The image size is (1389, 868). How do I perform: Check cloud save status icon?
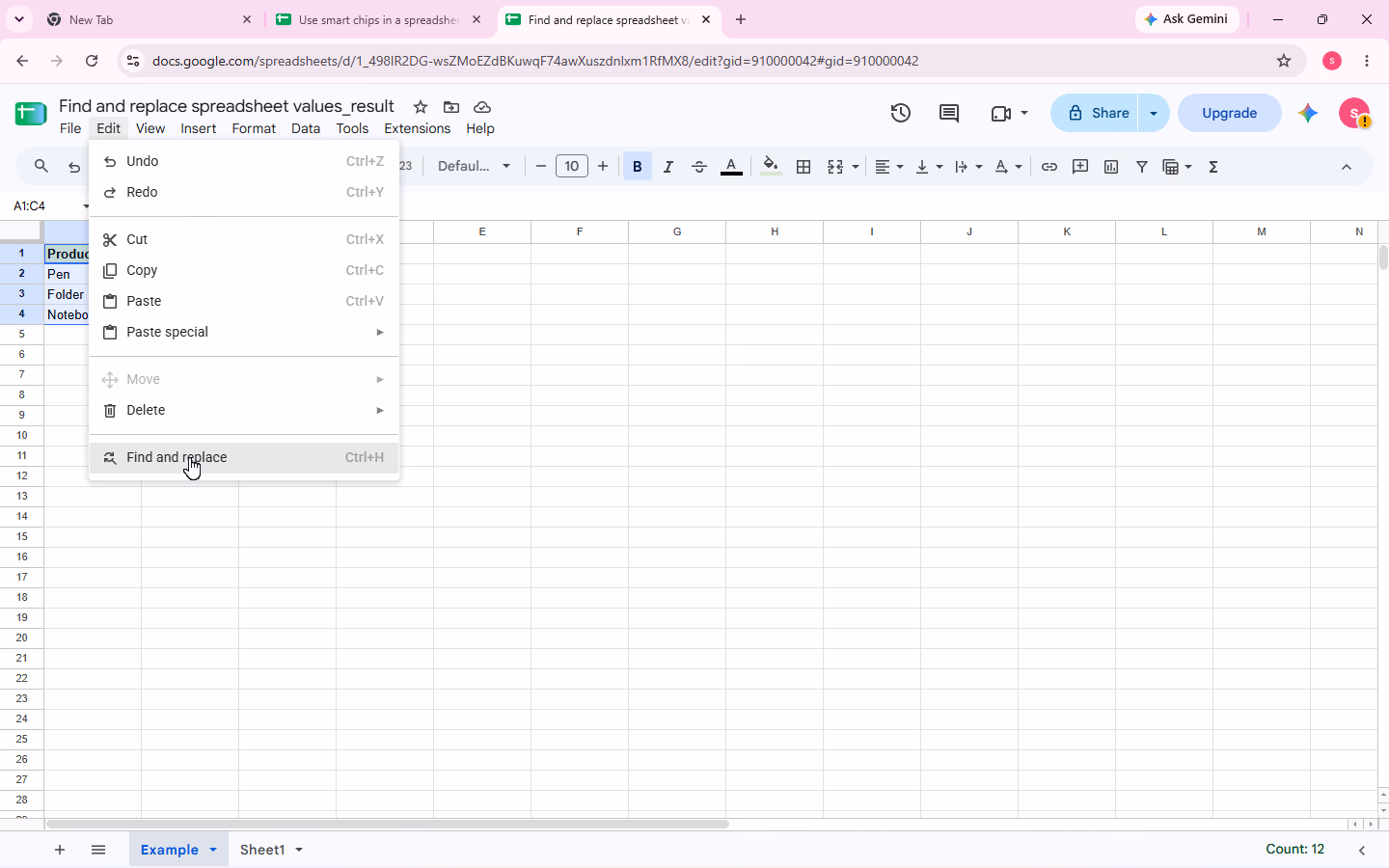coord(482,107)
